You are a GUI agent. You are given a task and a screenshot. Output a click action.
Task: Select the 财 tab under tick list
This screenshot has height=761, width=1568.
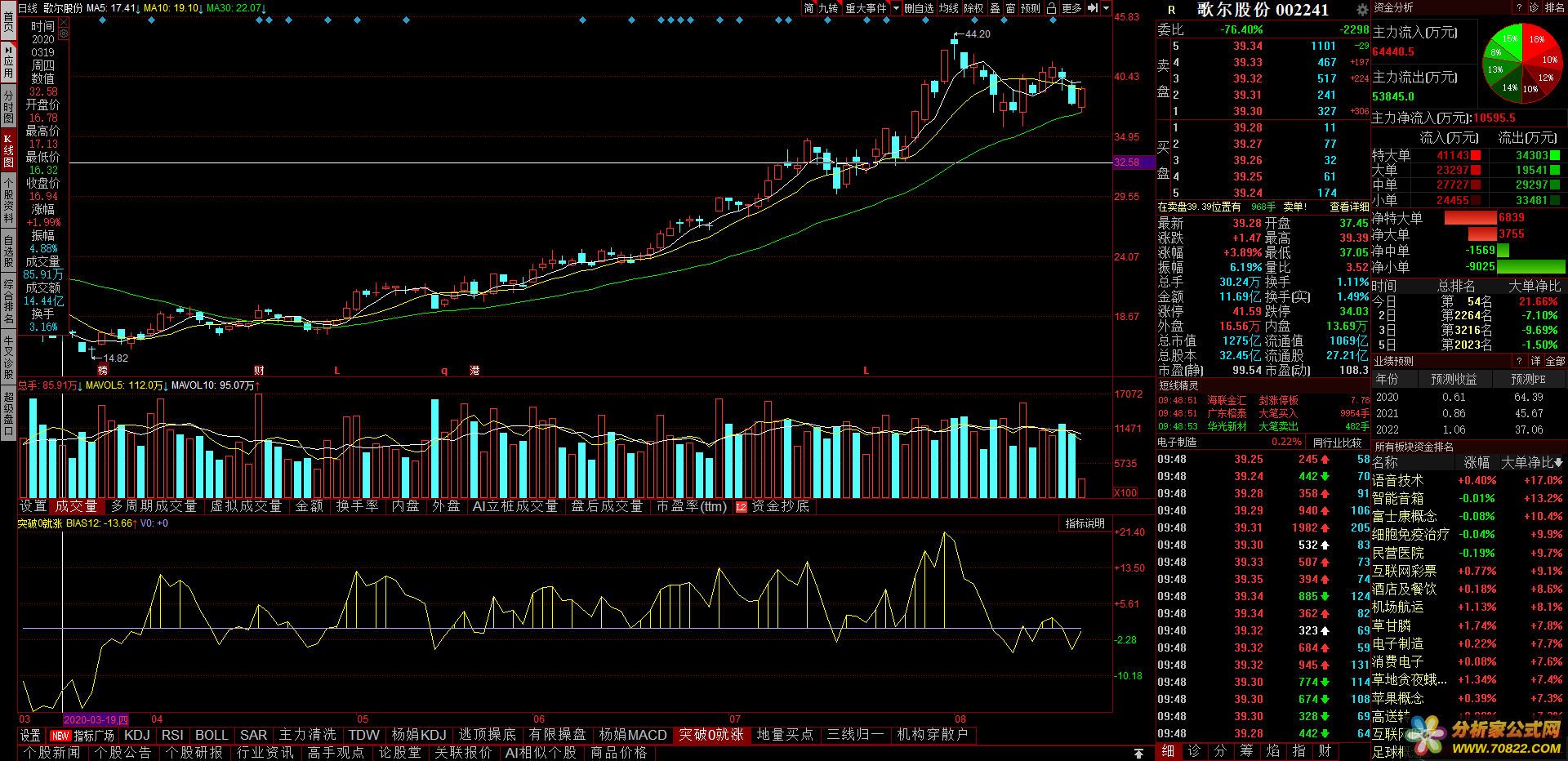(1325, 751)
